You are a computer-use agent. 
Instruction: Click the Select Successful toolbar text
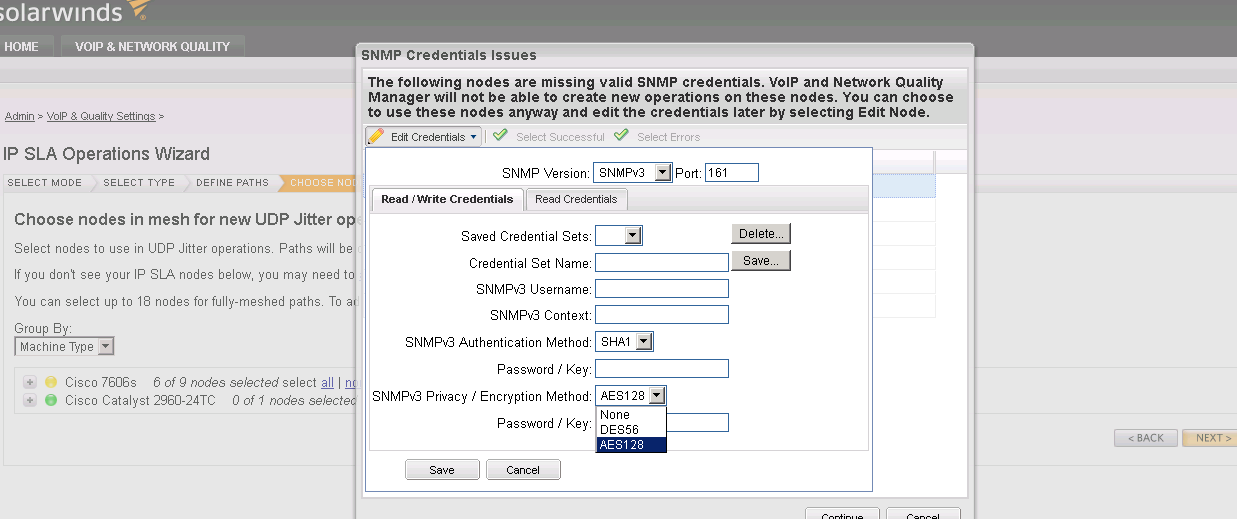(x=560, y=137)
